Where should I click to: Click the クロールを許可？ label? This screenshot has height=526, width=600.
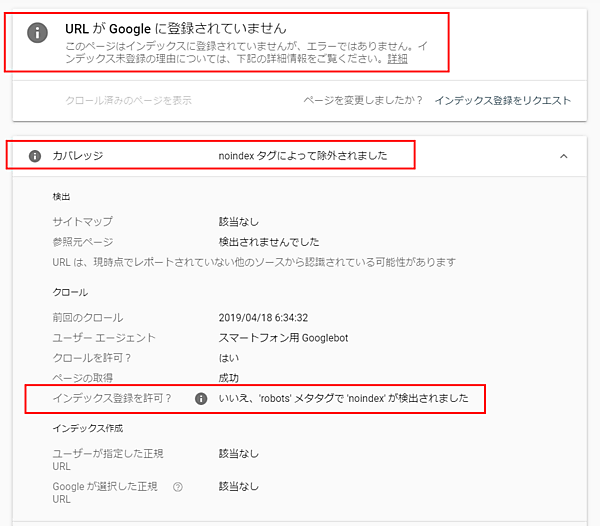click(92, 358)
